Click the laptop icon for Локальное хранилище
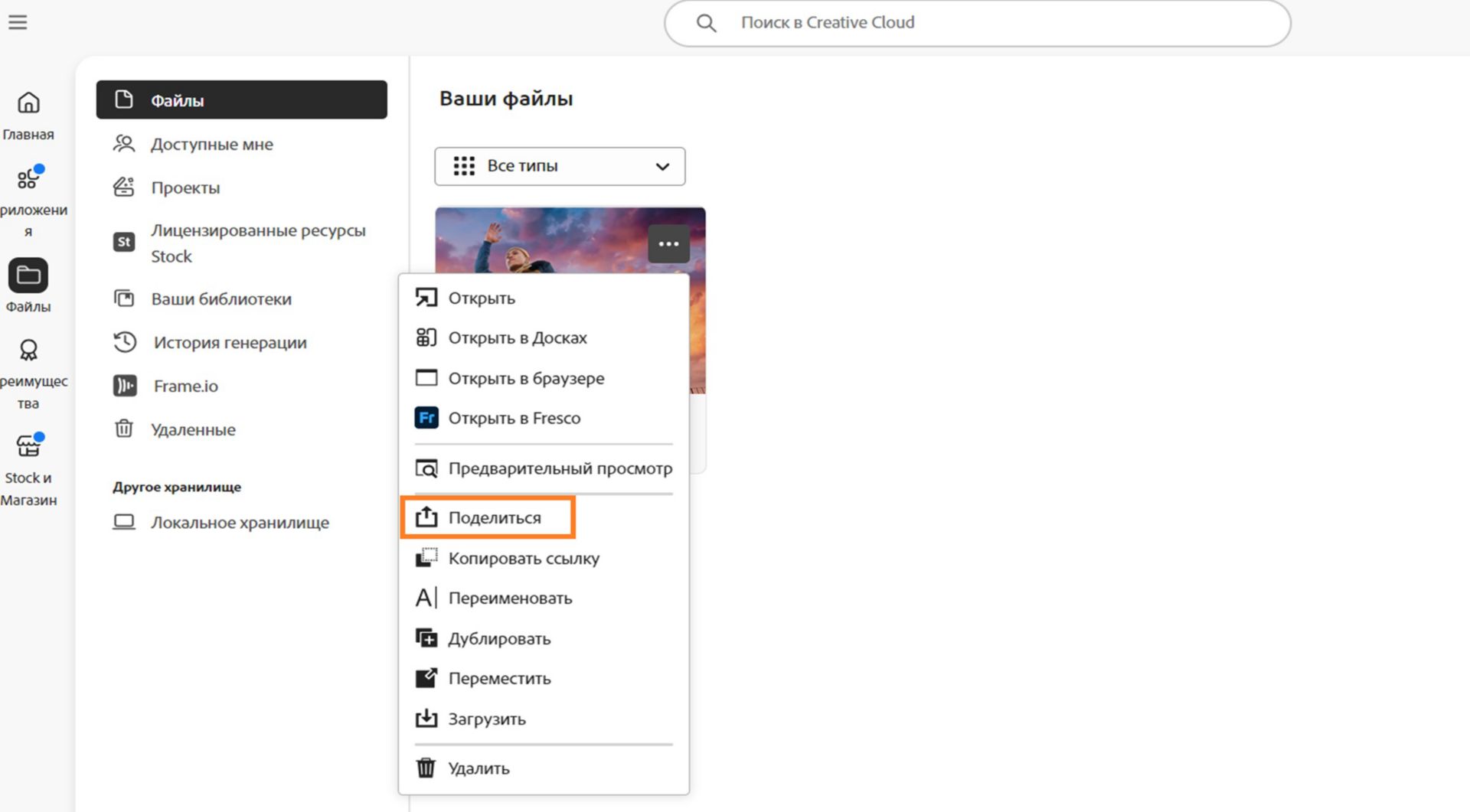Image resolution: width=1470 pixels, height=812 pixels. 124,522
